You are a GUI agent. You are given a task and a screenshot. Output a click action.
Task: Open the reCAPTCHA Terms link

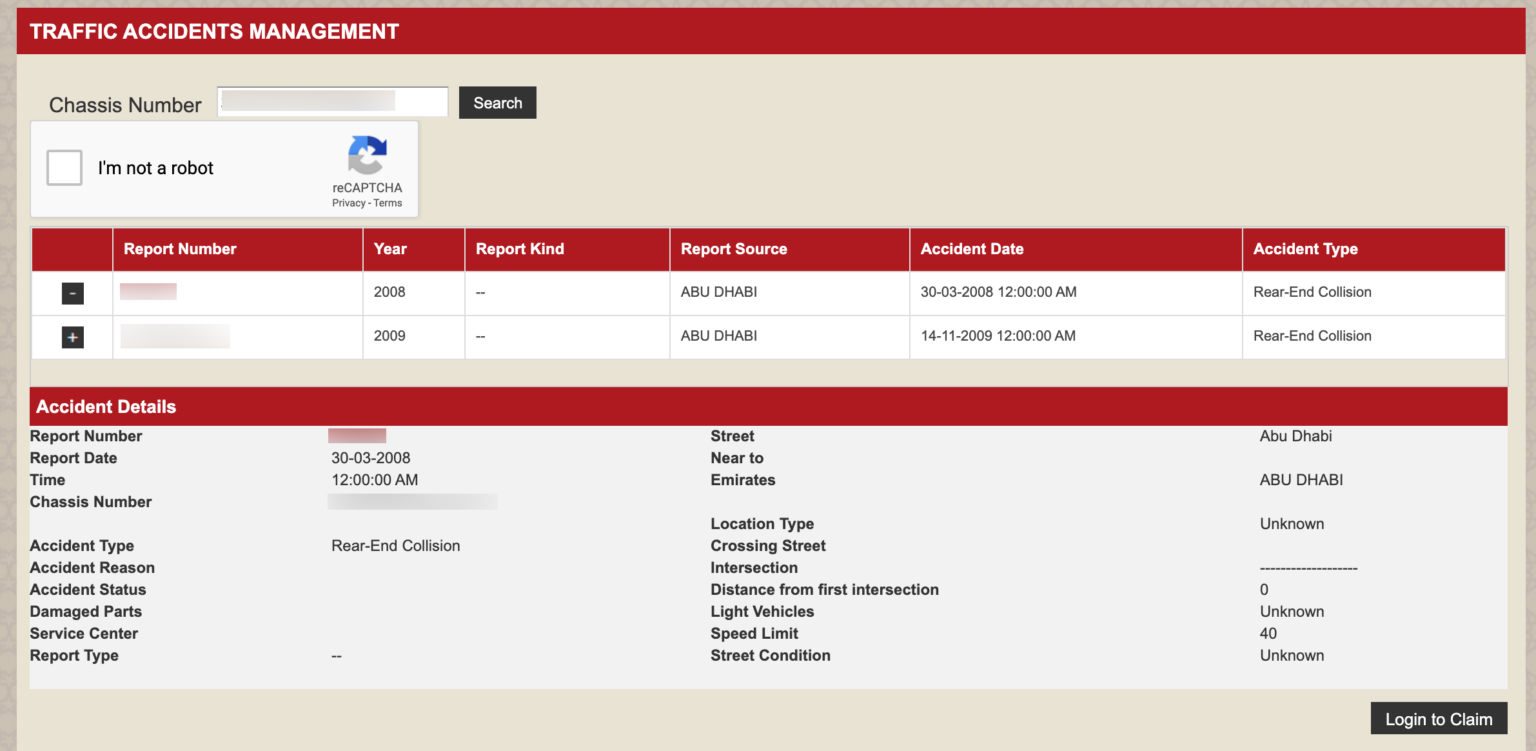point(388,202)
